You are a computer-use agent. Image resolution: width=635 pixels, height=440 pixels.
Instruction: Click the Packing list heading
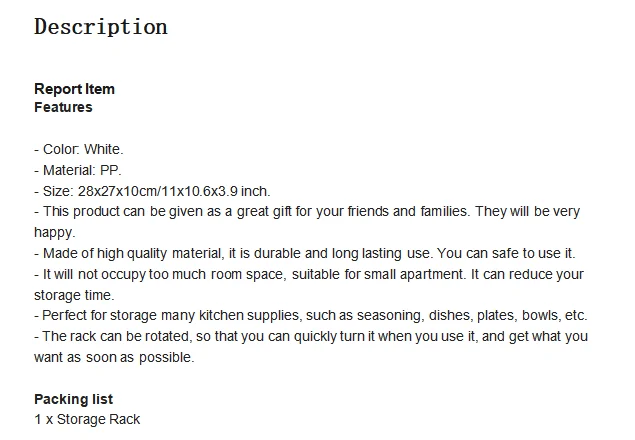point(74,399)
